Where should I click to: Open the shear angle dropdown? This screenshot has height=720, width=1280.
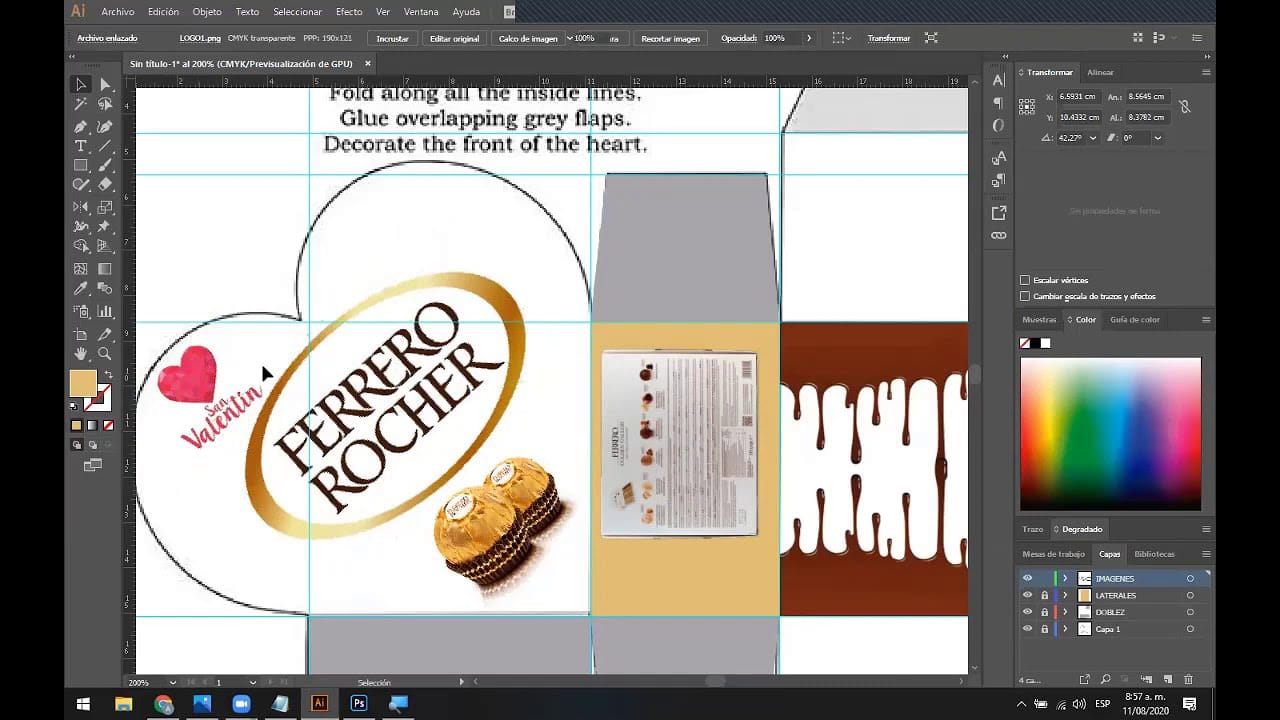pos(1157,138)
